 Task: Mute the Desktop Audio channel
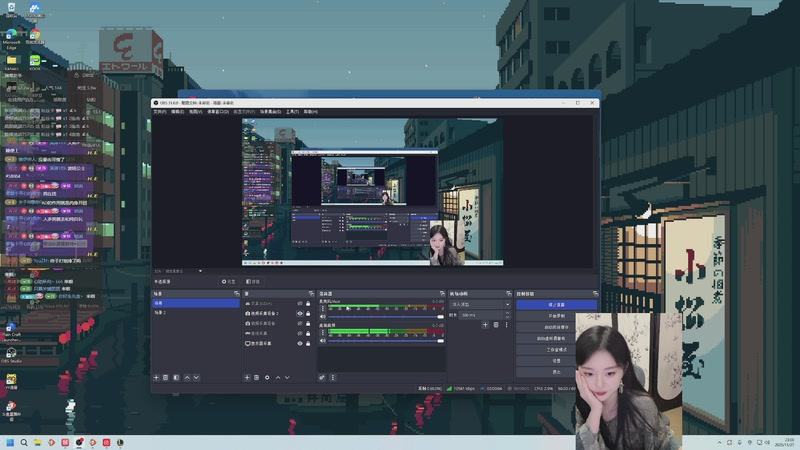click(322, 341)
